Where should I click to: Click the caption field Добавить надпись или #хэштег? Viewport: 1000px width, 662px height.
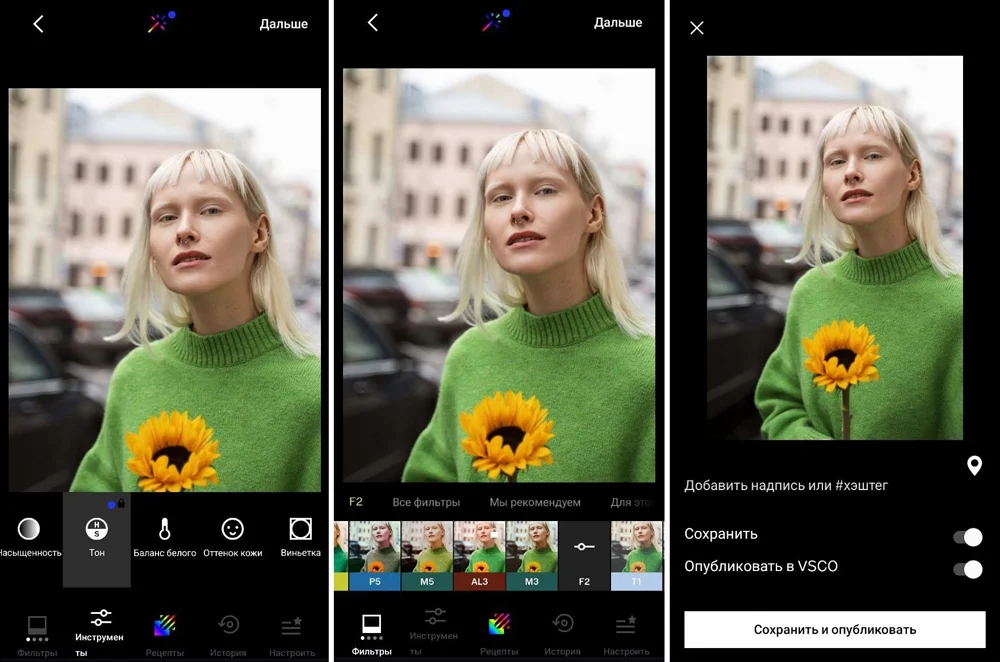coord(786,485)
